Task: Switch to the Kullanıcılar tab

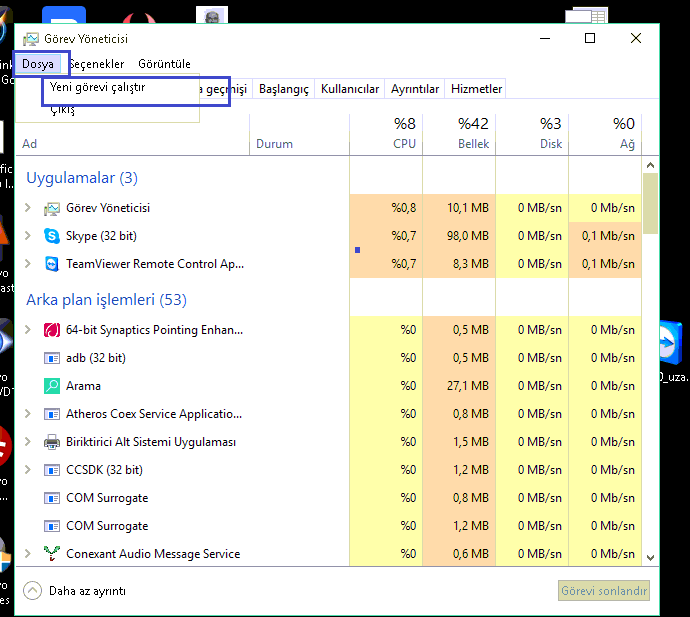Action: click(x=350, y=89)
